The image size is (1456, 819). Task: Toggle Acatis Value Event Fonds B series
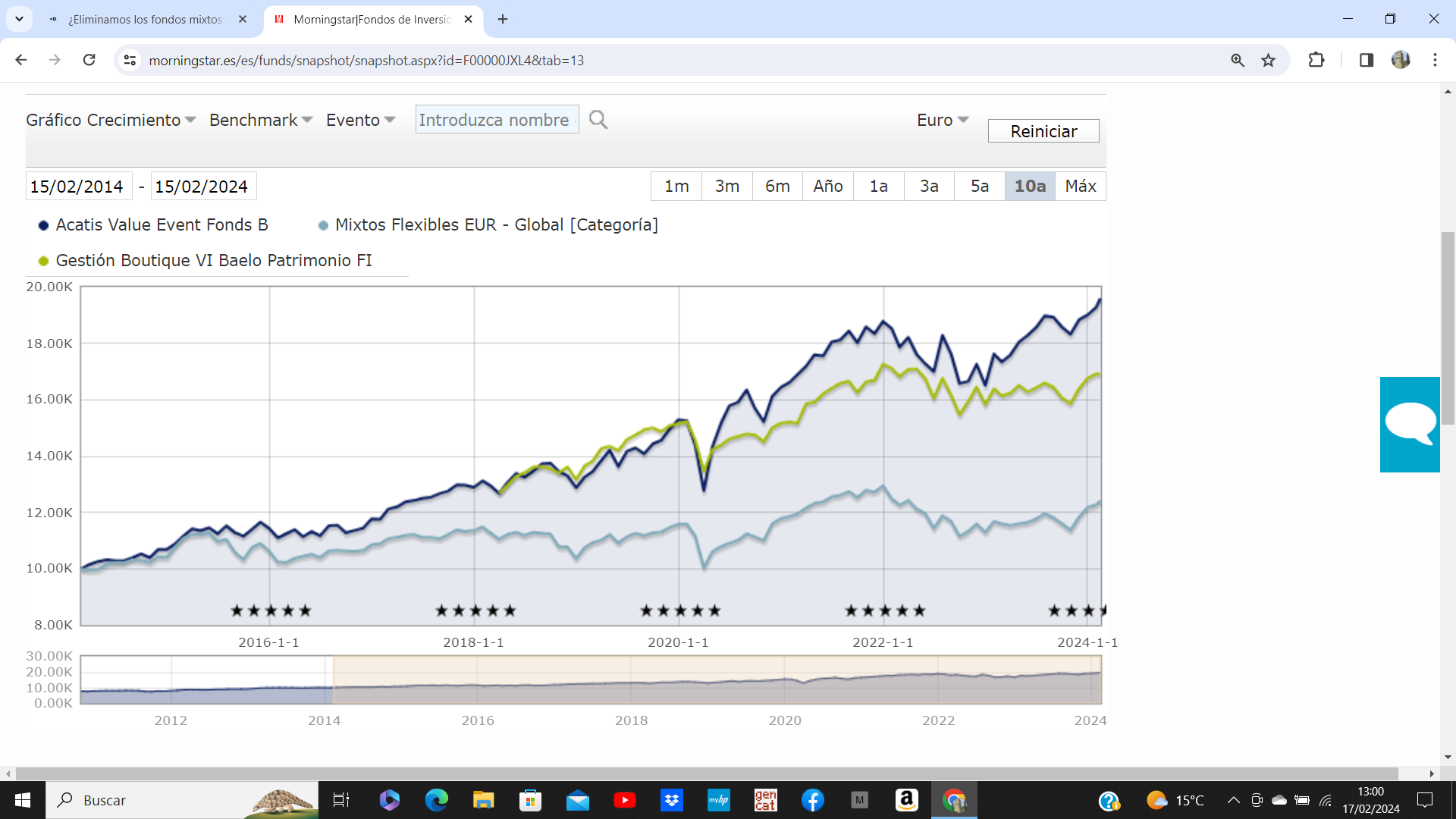(153, 225)
